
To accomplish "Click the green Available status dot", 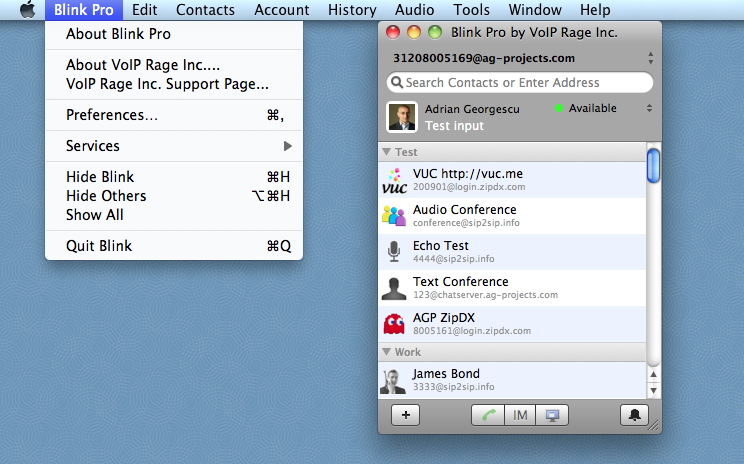I will click(x=559, y=108).
